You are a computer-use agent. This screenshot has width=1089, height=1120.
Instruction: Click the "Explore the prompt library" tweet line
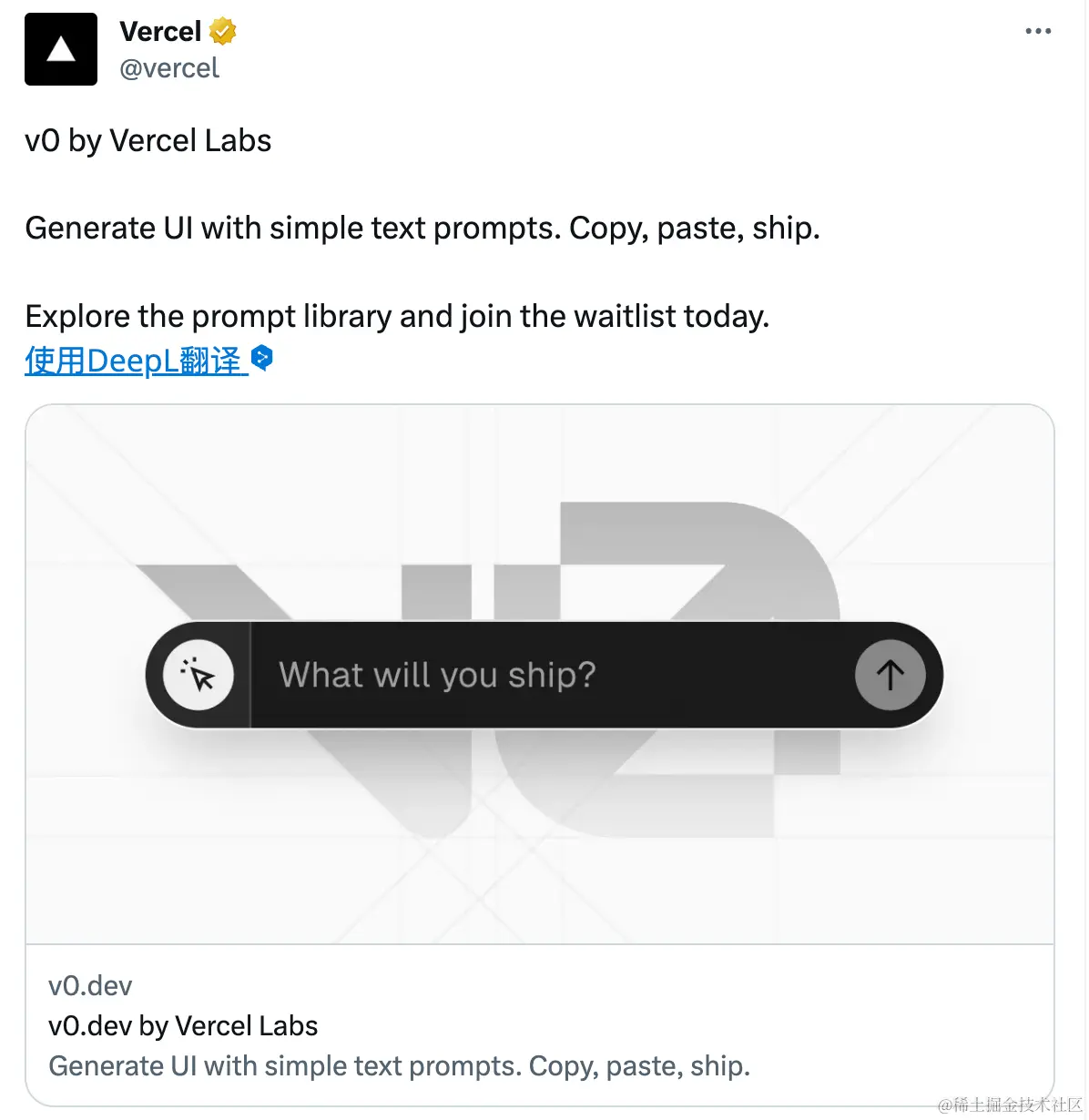click(397, 317)
